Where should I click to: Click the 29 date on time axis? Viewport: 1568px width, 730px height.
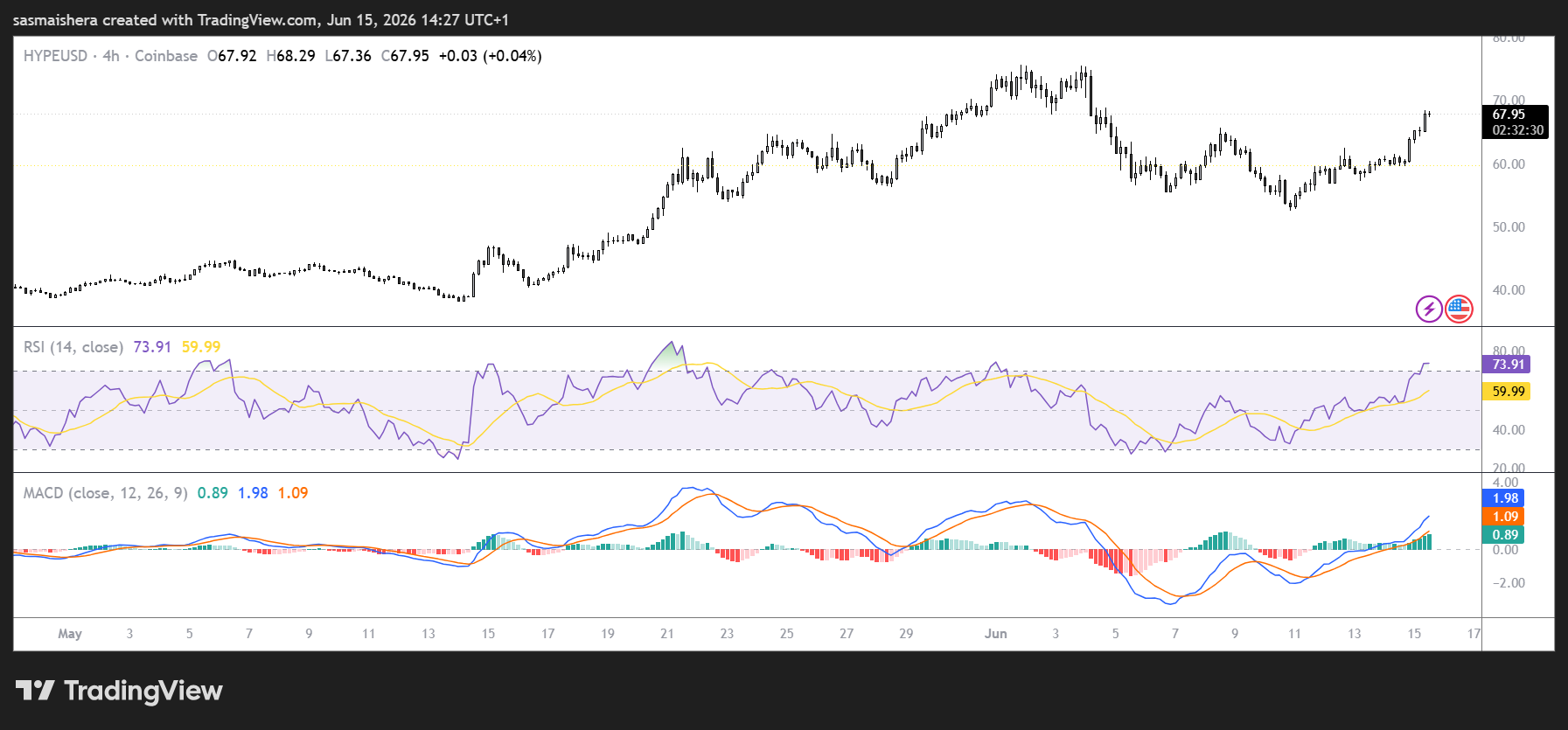pyautogui.click(x=906, y=634)
